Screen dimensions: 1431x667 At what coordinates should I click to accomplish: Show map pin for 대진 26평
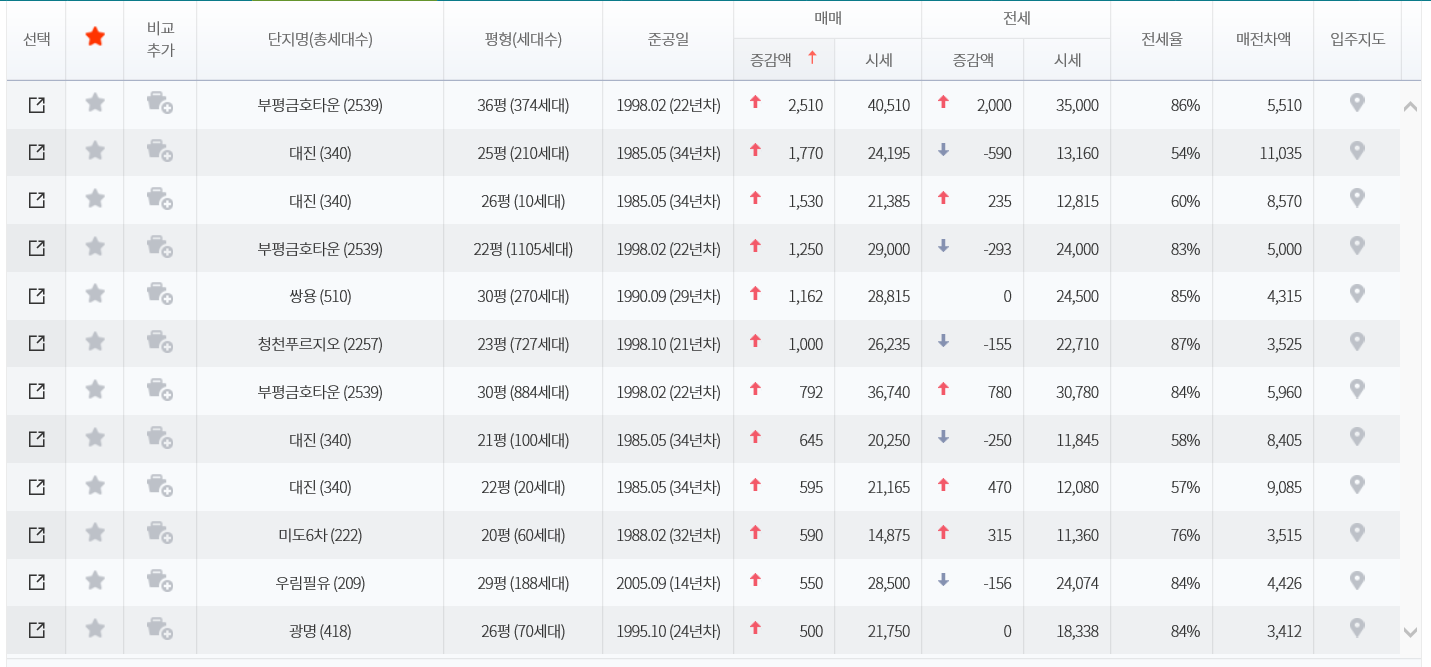1357,198
